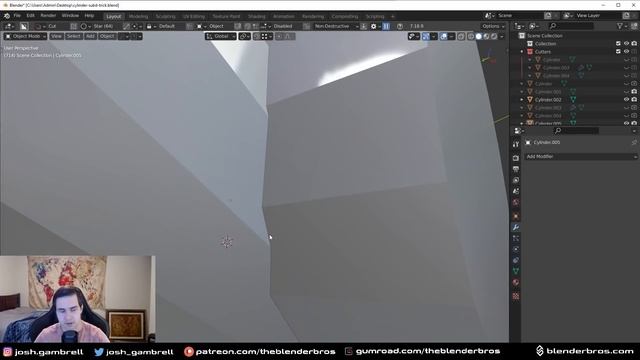640x360 pixels.
Task: Select the Modifier wrench properties tab
Action: [516, 227]
